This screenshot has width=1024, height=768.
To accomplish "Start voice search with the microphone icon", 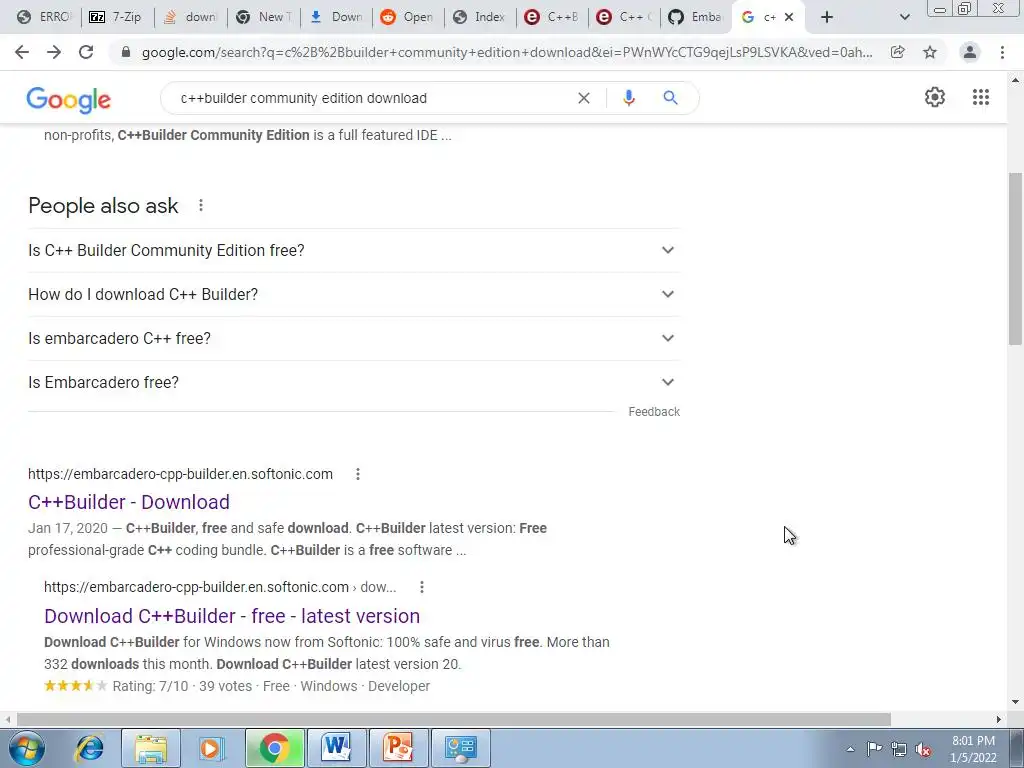I will tap(628, 98).
